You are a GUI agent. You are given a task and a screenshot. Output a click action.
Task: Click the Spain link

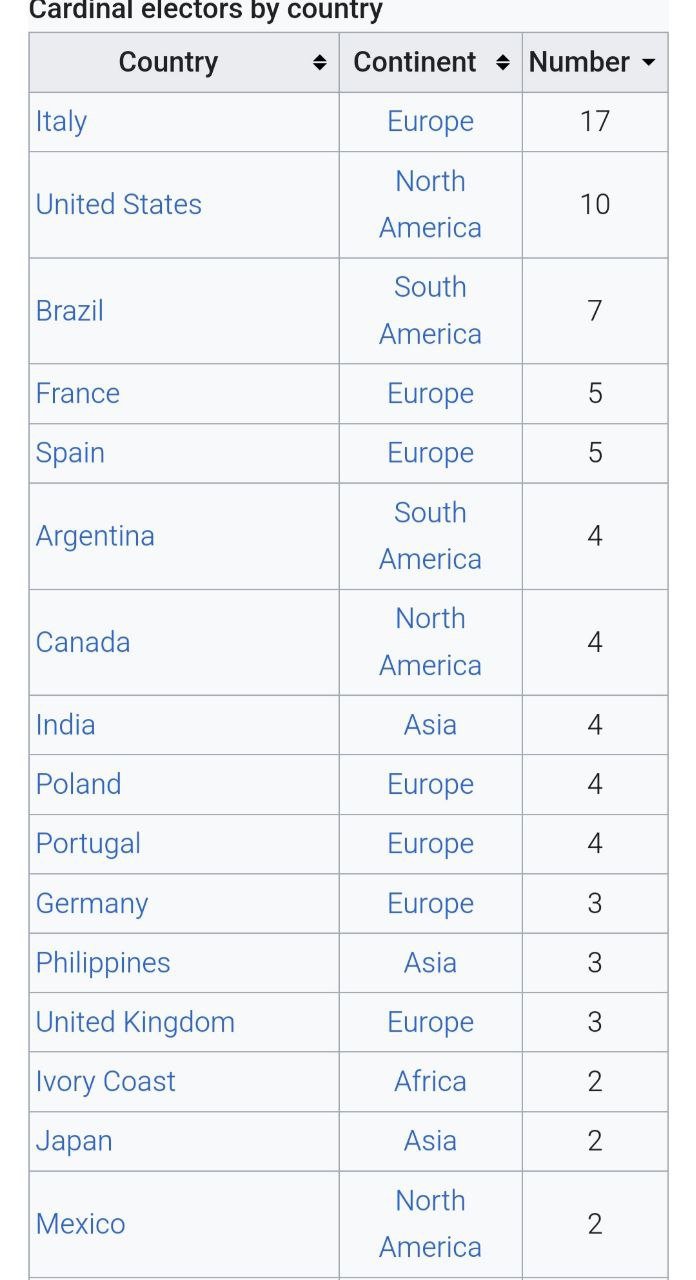pos(70,453)
